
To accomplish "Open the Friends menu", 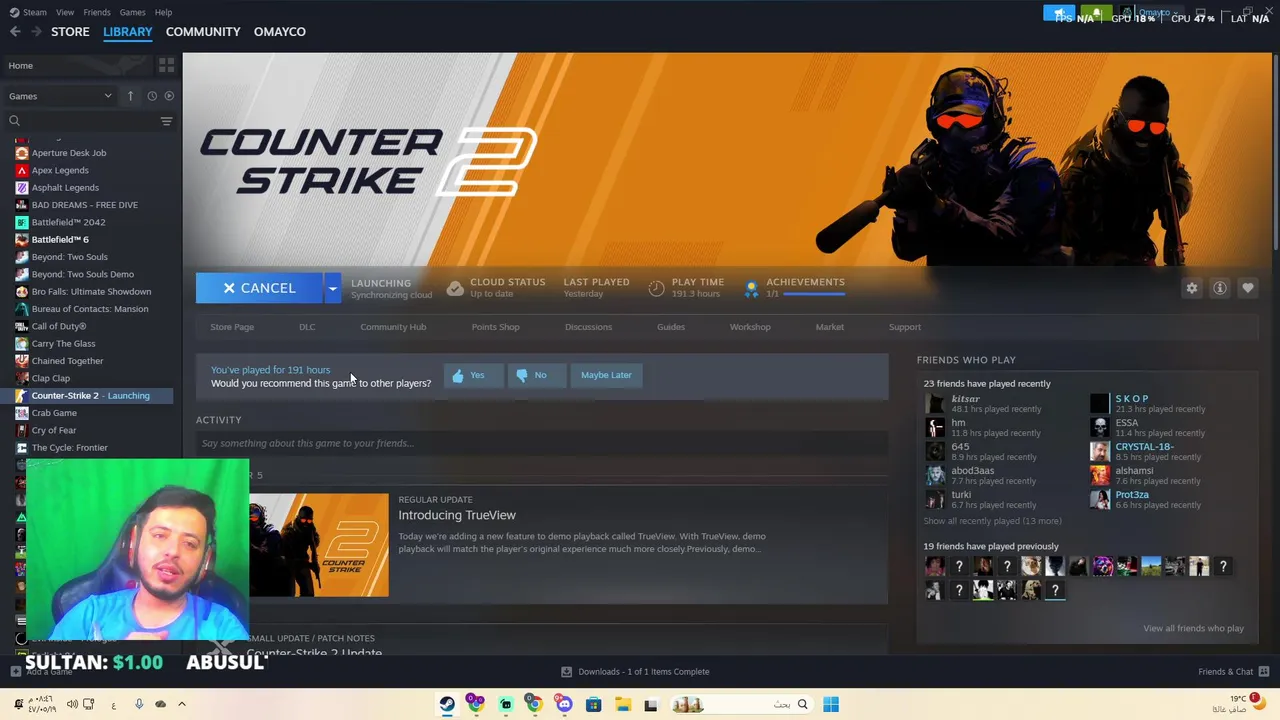I will (x=97, y=12).
